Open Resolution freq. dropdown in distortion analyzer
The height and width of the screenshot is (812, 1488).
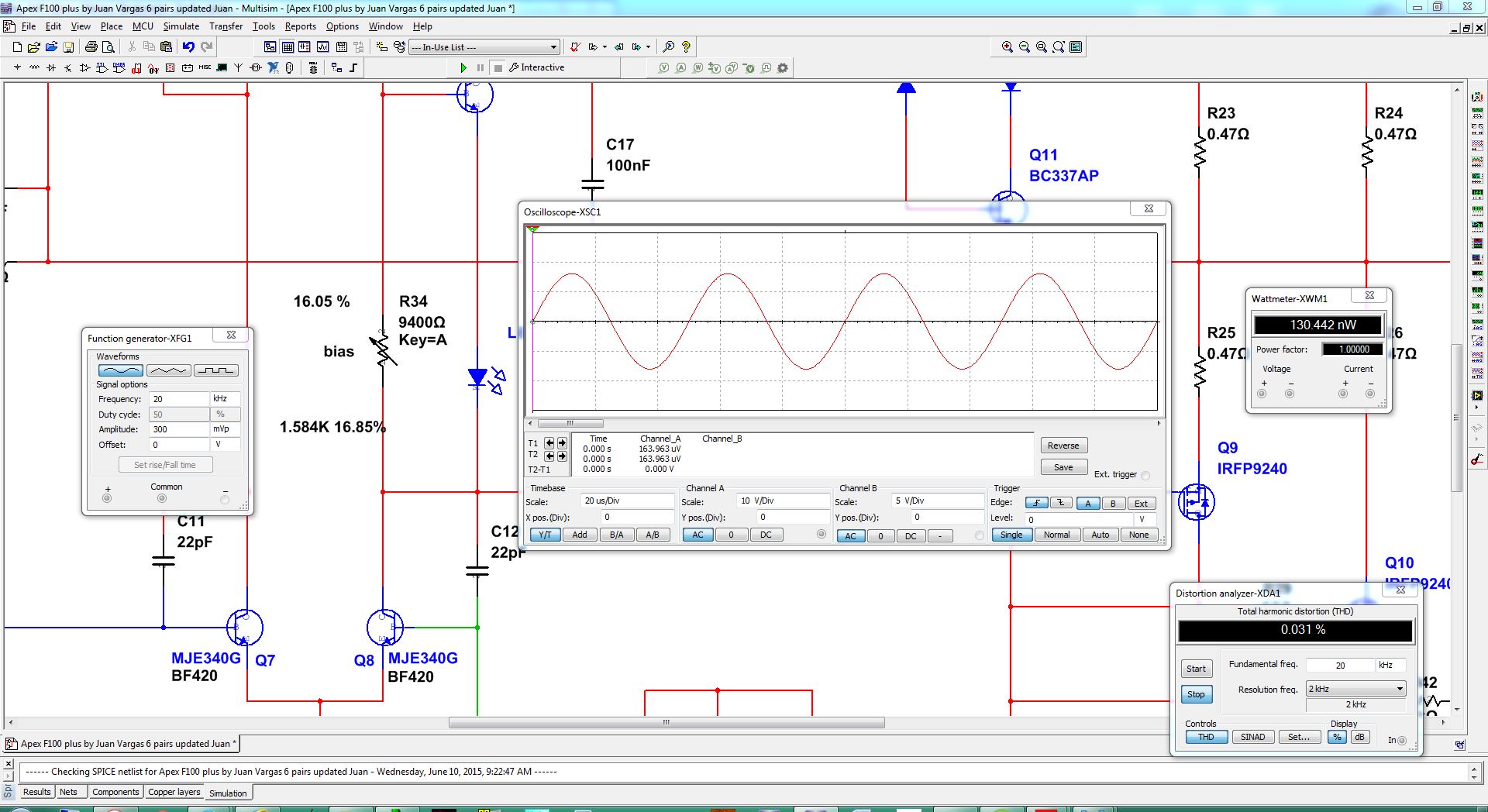1400,689
